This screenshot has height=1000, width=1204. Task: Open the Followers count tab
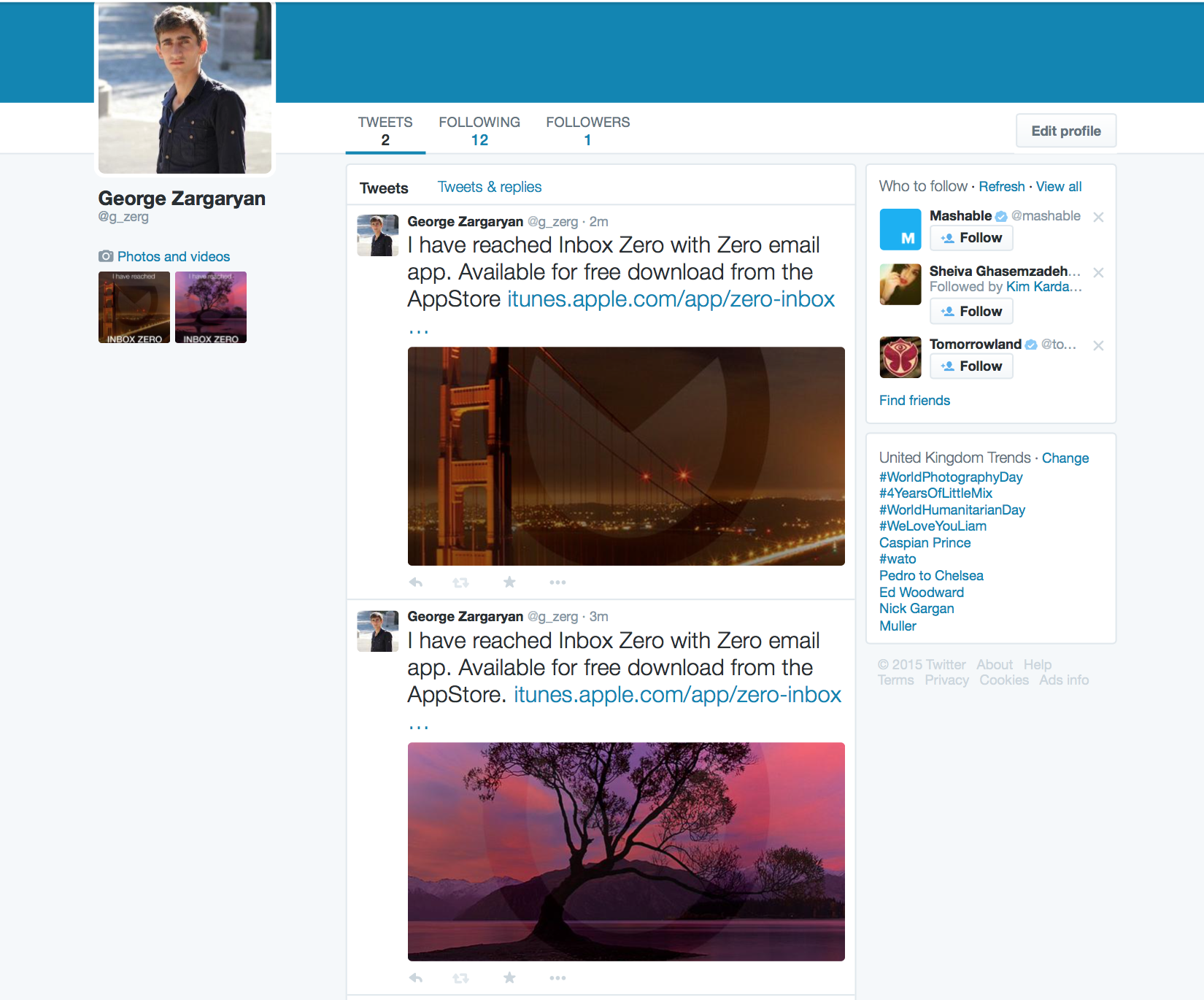point(587,131)
